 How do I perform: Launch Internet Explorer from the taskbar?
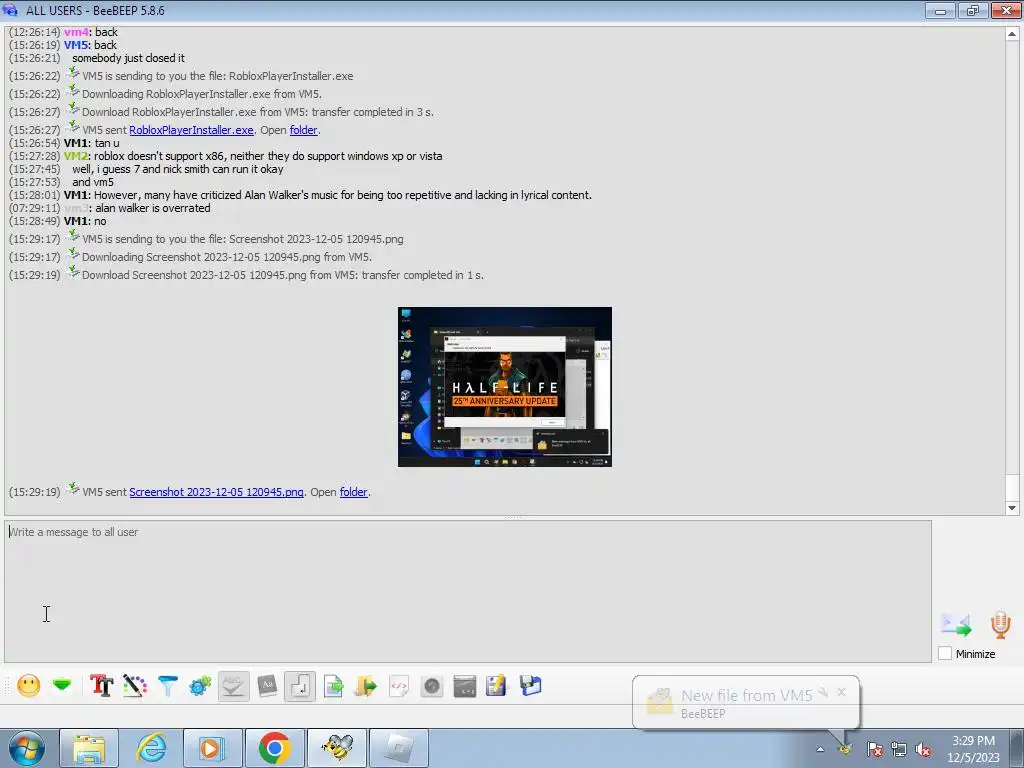pyautogui.click(x=151, y=748)
